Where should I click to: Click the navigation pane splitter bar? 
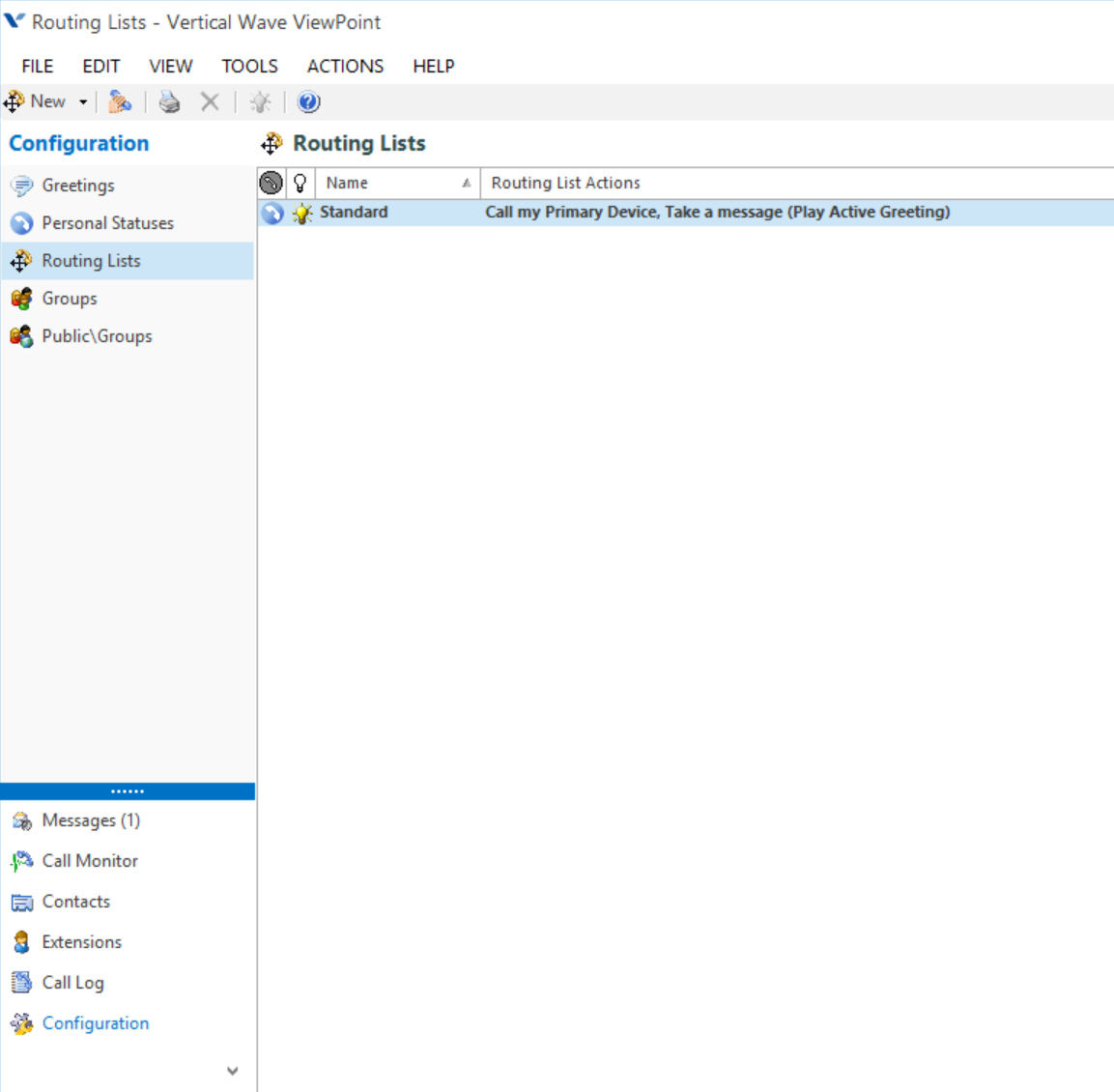pos(128,791)
